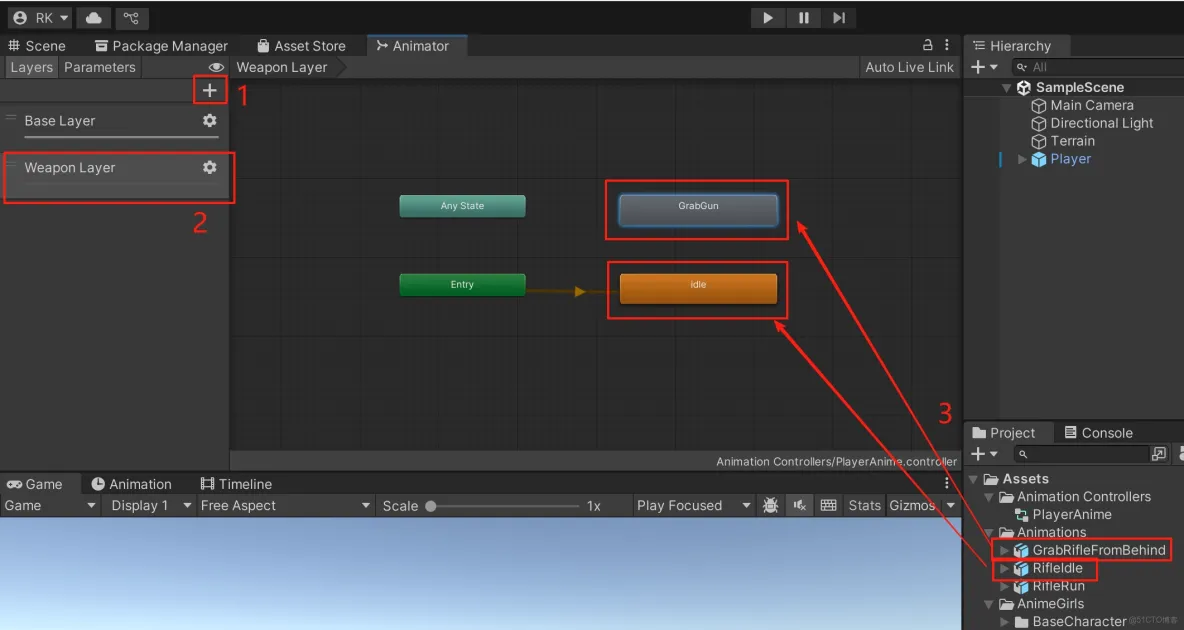Enable Auto Live Link
The width and height of the screenshot is (1184, 630).
click(x=908, y=67)
